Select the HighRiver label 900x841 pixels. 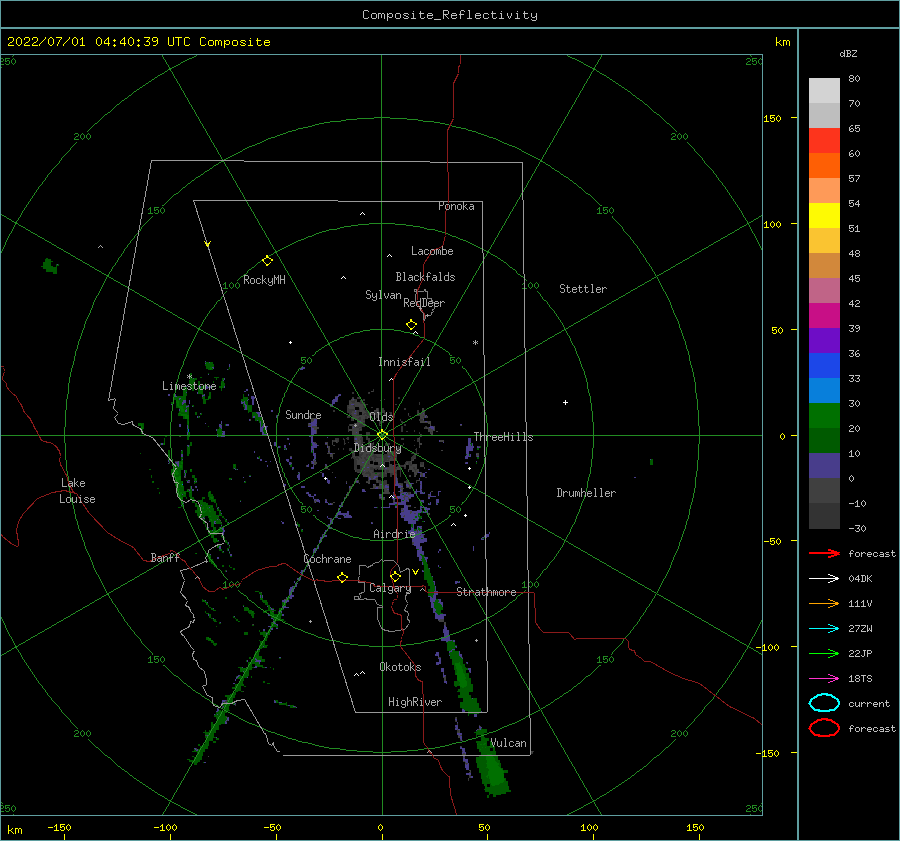pos(415,702)
